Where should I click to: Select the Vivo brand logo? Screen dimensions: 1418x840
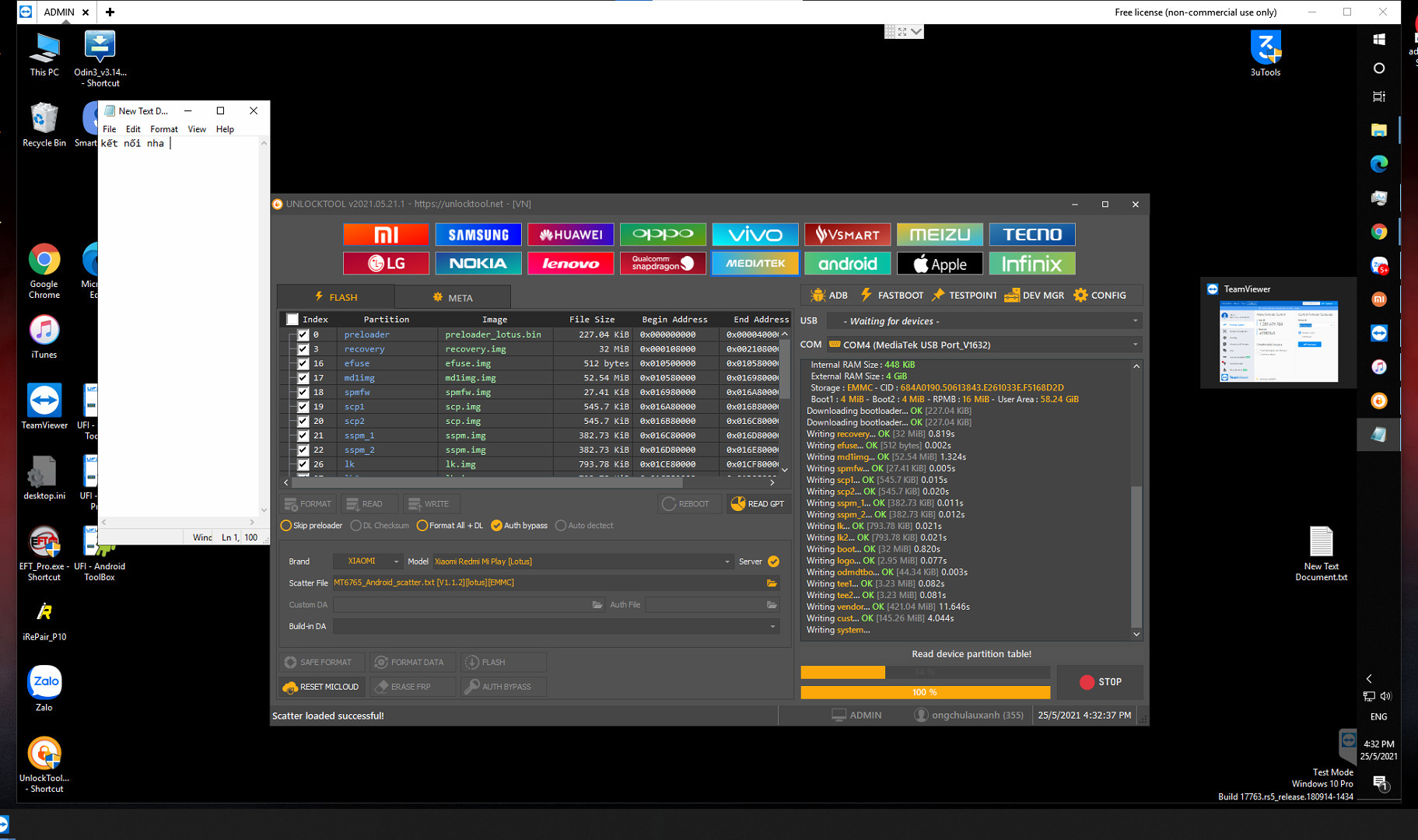[x=755, y=234]
